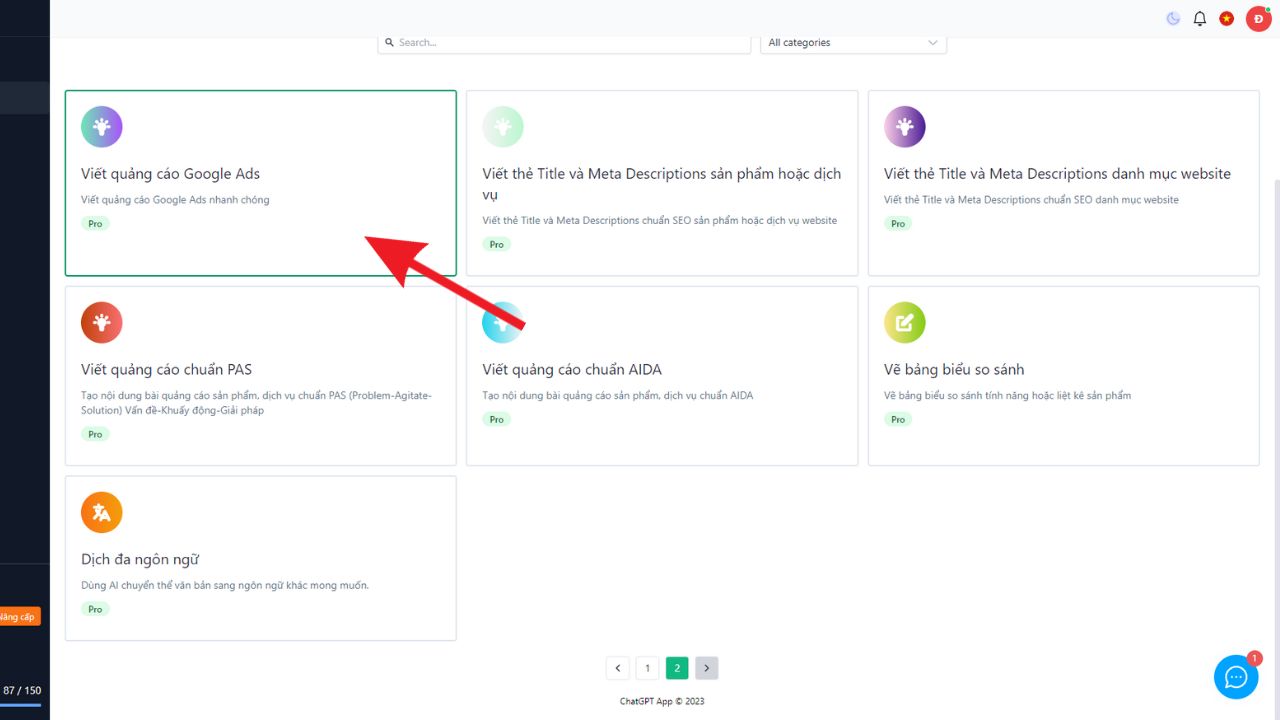Go to page 1
1280x720 pixels.
point(647,668)
